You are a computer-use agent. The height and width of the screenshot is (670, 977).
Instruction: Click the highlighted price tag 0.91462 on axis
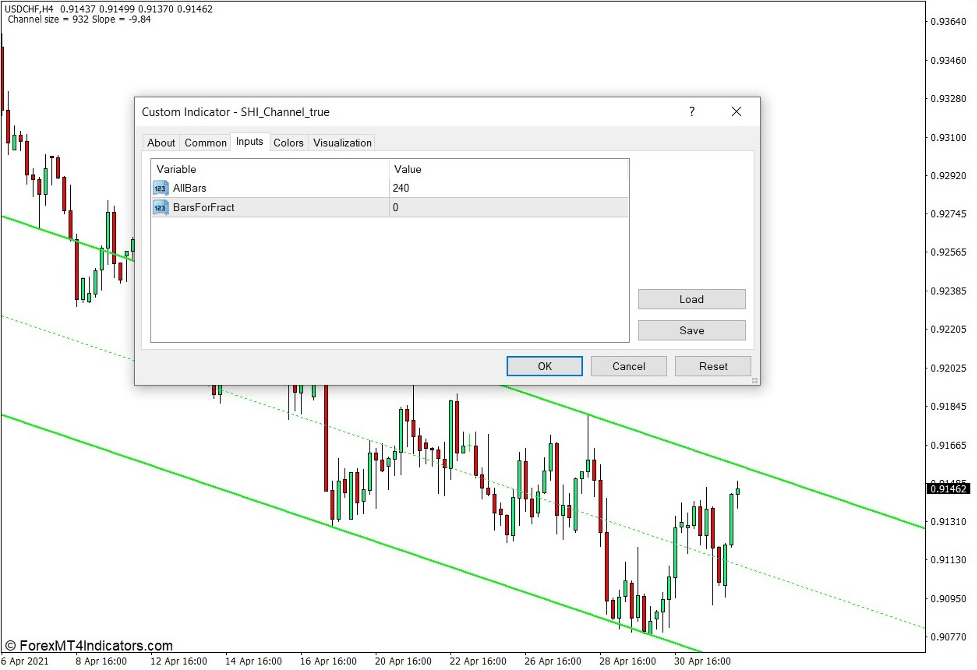(947, 487)
